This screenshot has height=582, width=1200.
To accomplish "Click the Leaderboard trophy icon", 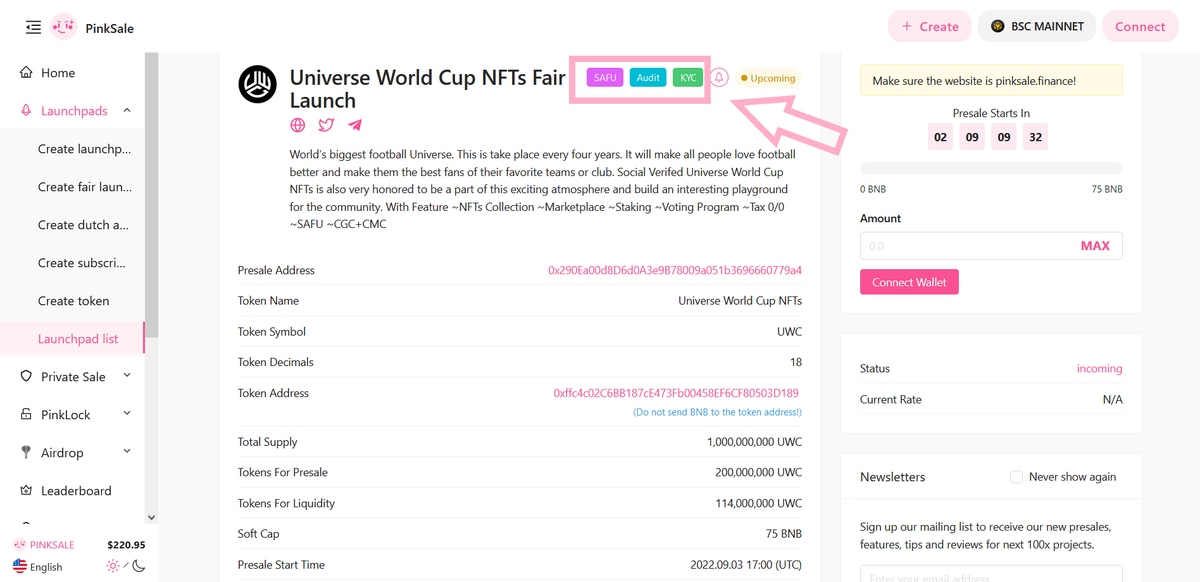I will coord(27,490).
